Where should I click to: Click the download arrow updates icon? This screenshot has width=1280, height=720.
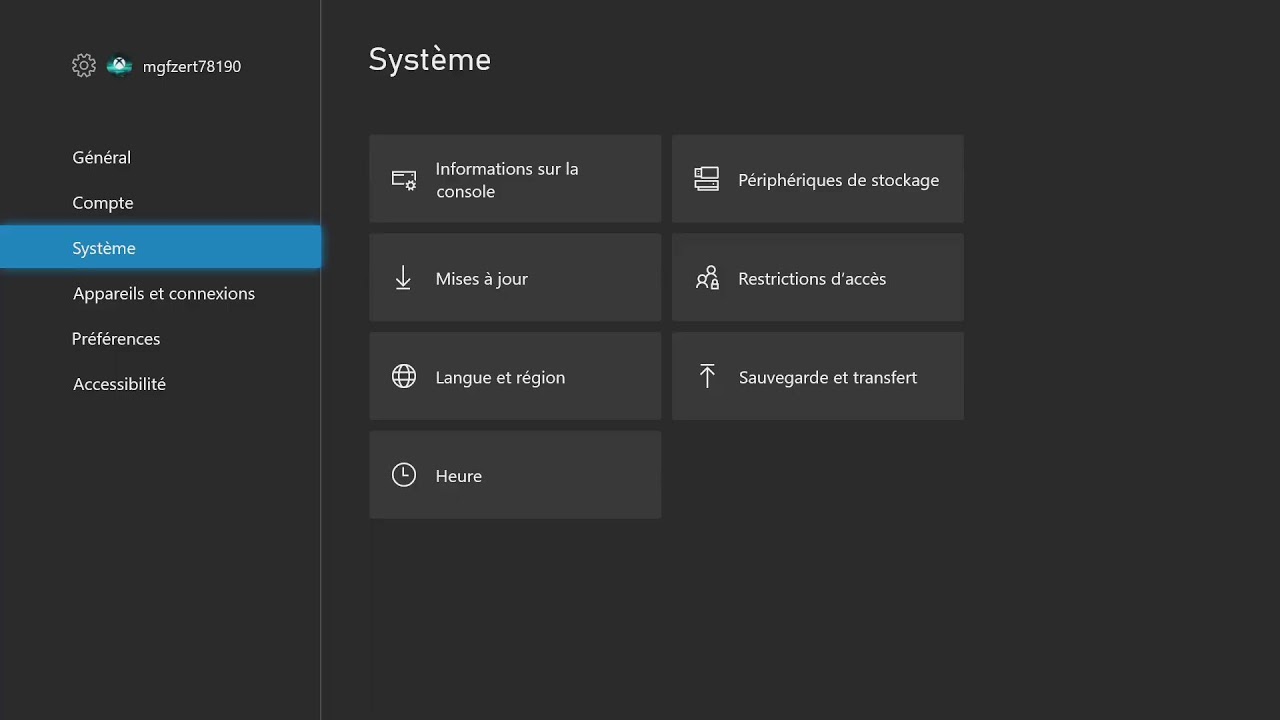pos(403,278)
